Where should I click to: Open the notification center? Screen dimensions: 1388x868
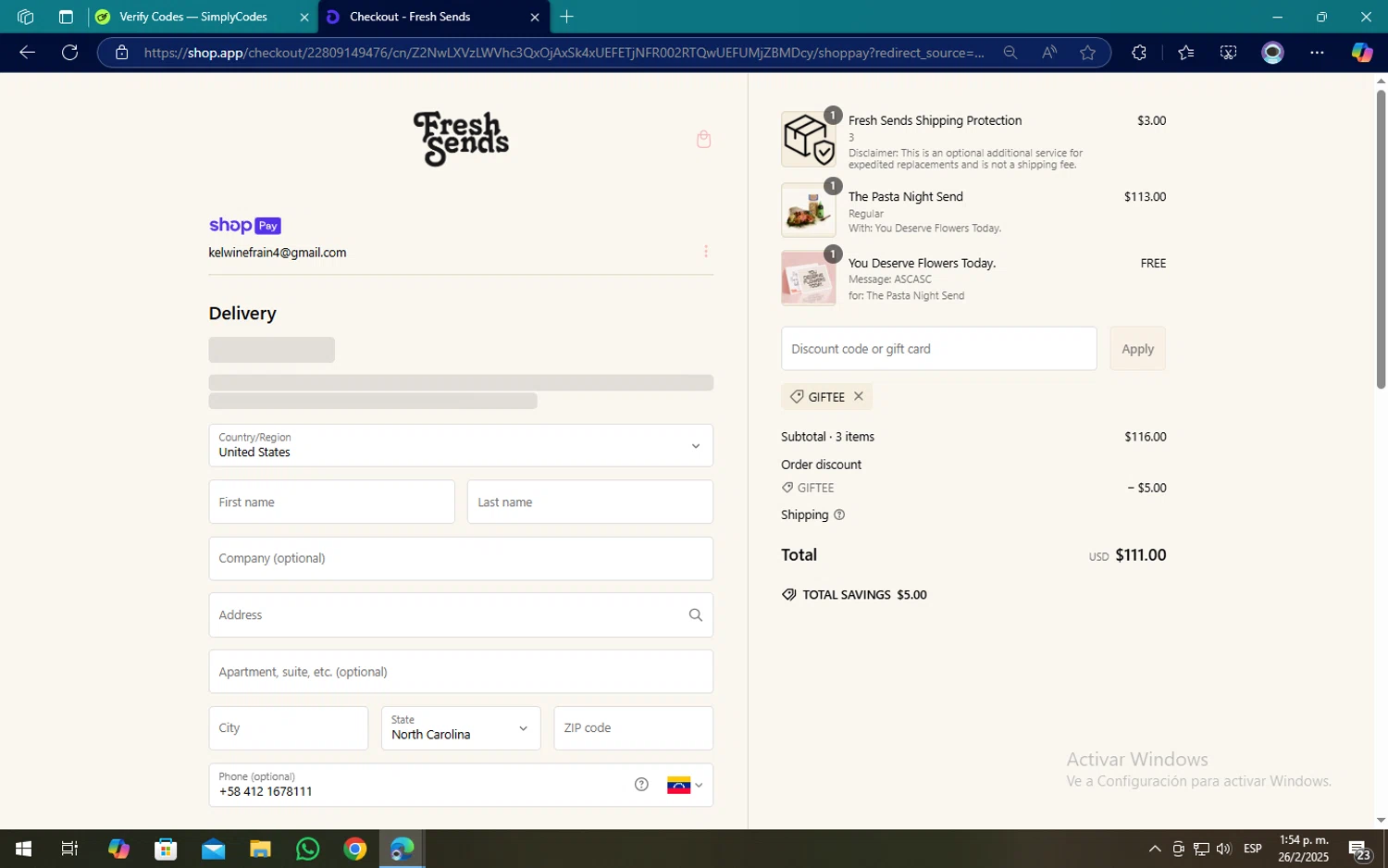click(x=1358, y=849)
